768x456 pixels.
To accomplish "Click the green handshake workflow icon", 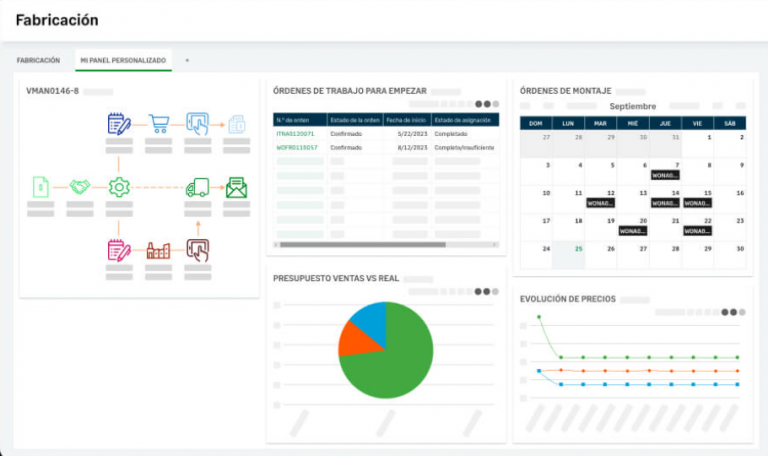I will [x=80, y=187].
